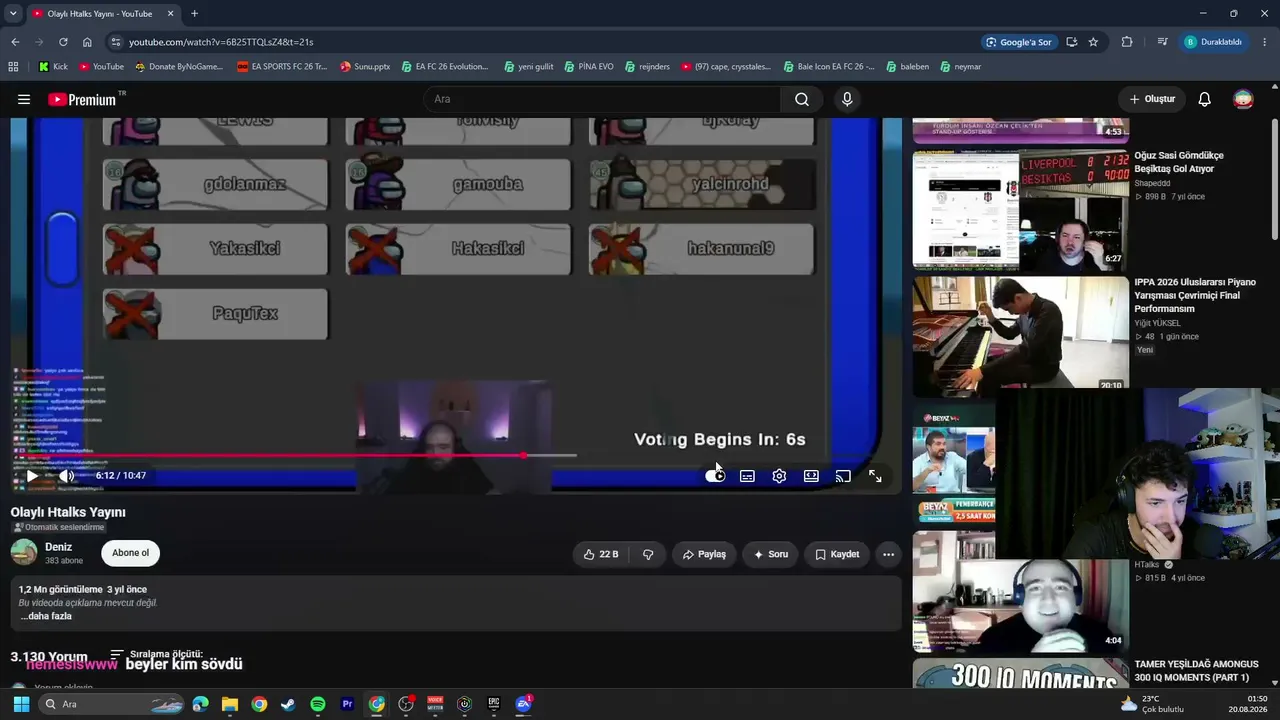Save the video with Kaydet
The height and width of the screenshot is (720, 1280).
837,554
